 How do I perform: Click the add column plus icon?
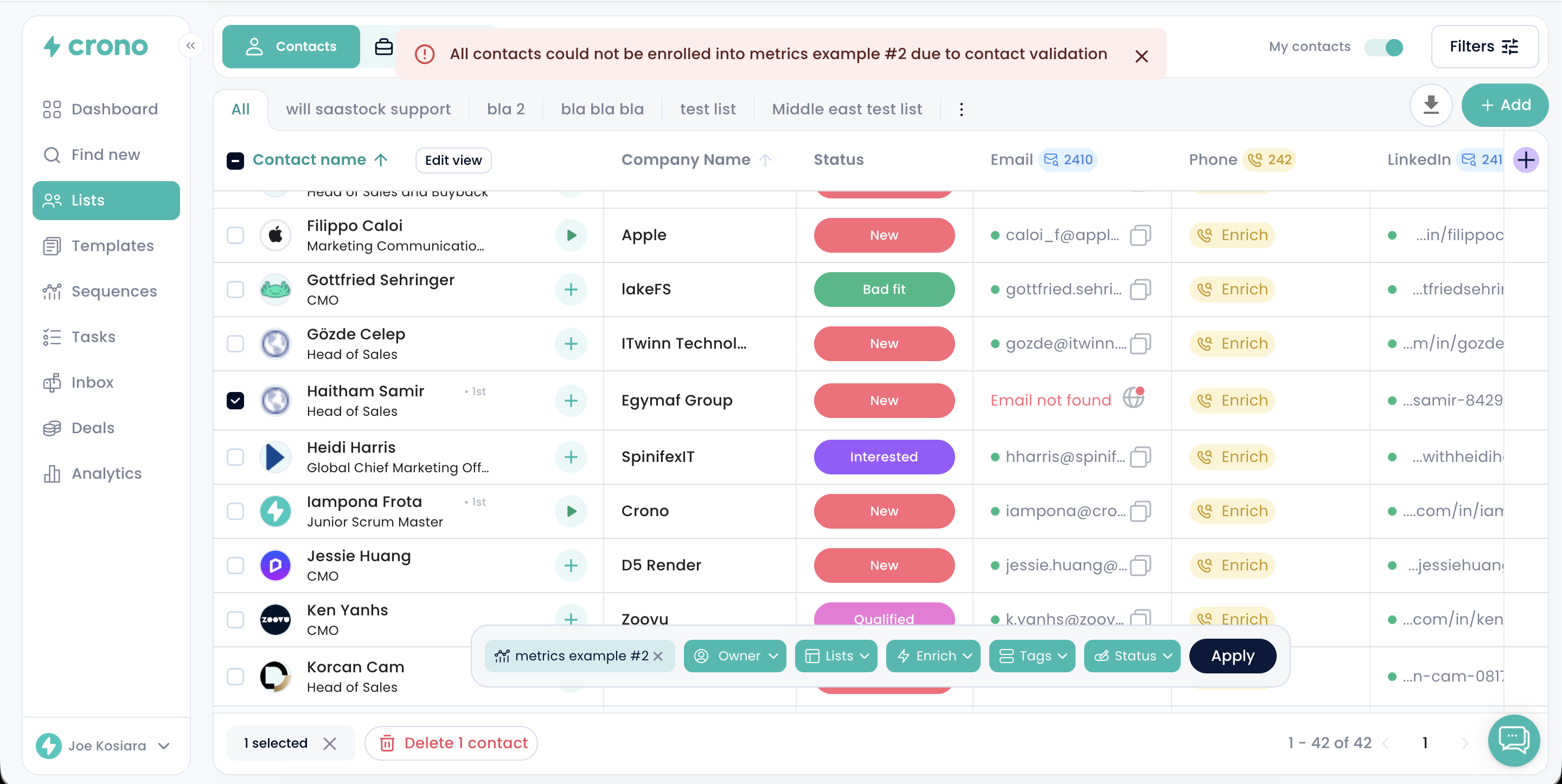[1526, 160]
